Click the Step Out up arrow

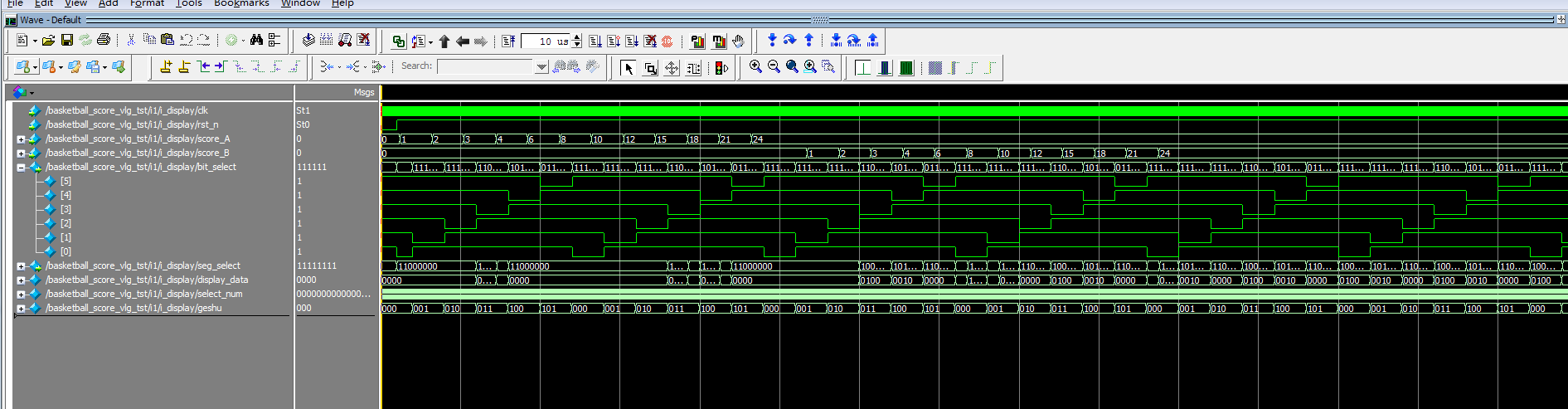tap(808, 40)
